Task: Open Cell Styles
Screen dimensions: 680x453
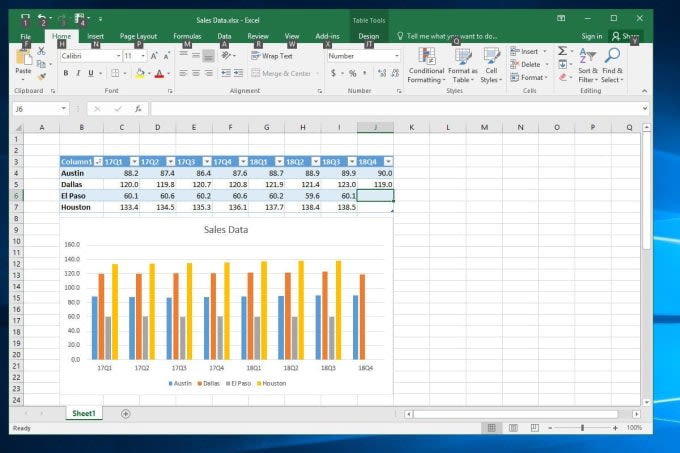Action: 491,65
